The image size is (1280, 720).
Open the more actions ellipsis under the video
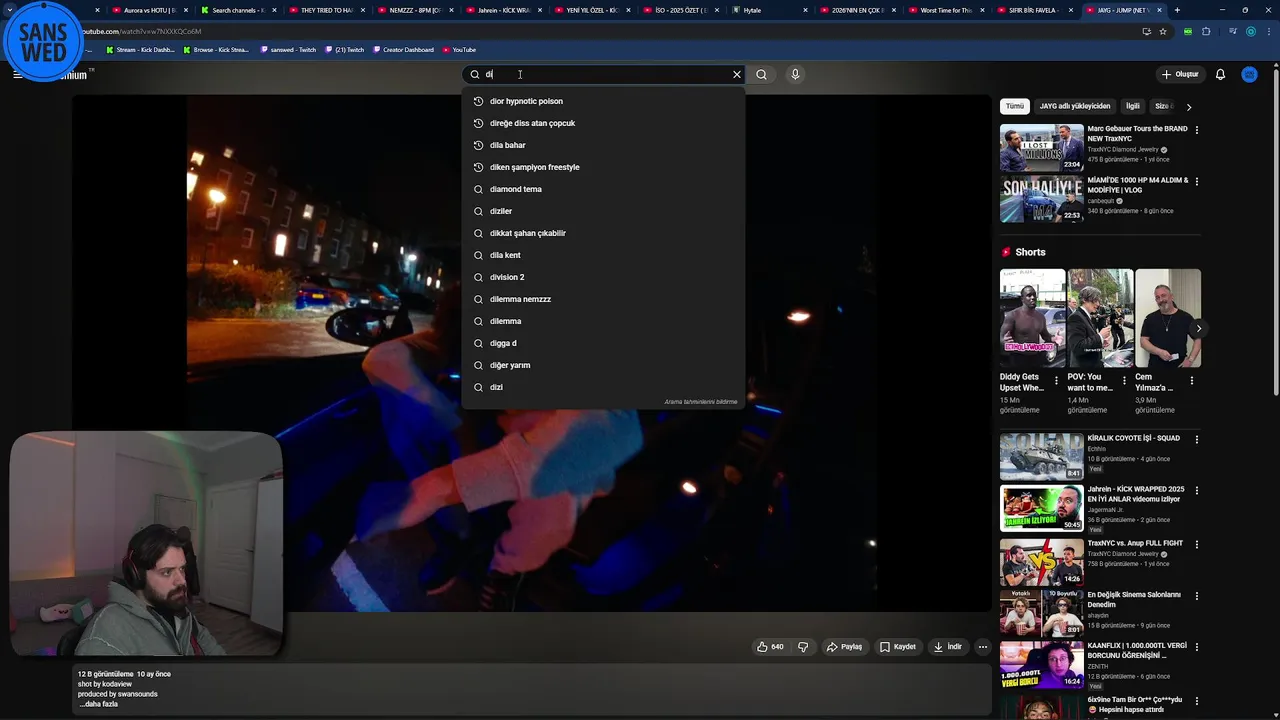983,647
